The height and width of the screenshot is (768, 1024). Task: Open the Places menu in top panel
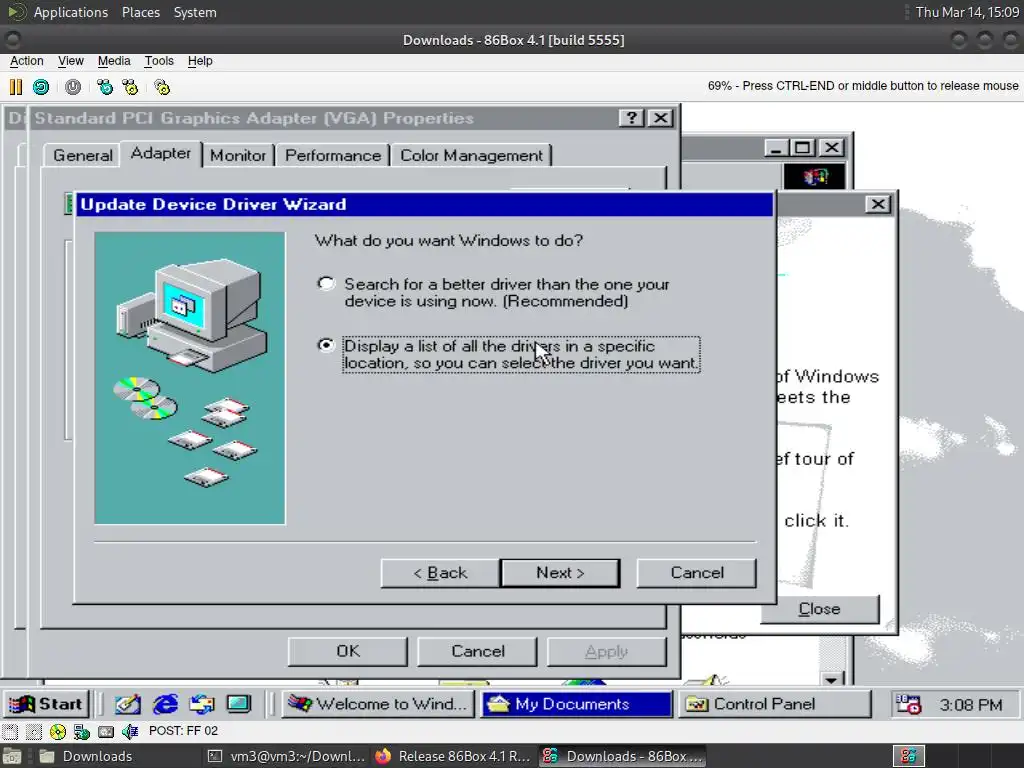[x=140, y=12]
